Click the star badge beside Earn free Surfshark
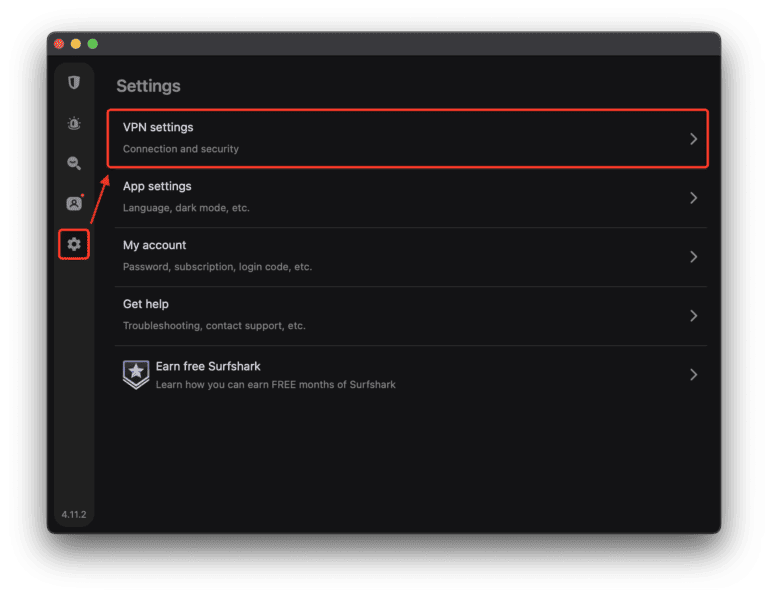 point(136,374)
